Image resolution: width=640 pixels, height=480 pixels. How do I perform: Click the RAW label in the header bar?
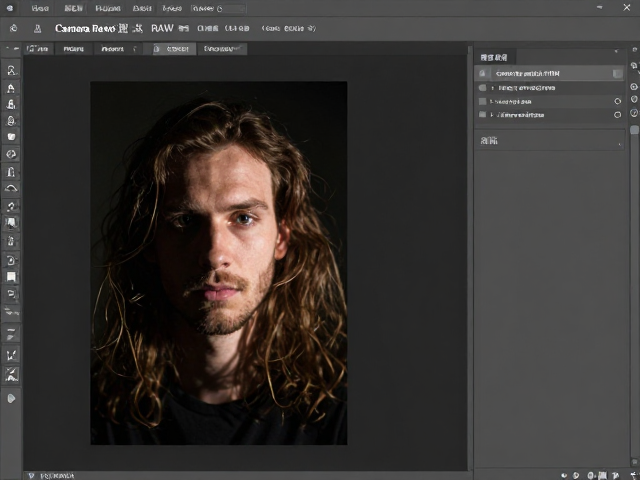(x=162, y=28)
